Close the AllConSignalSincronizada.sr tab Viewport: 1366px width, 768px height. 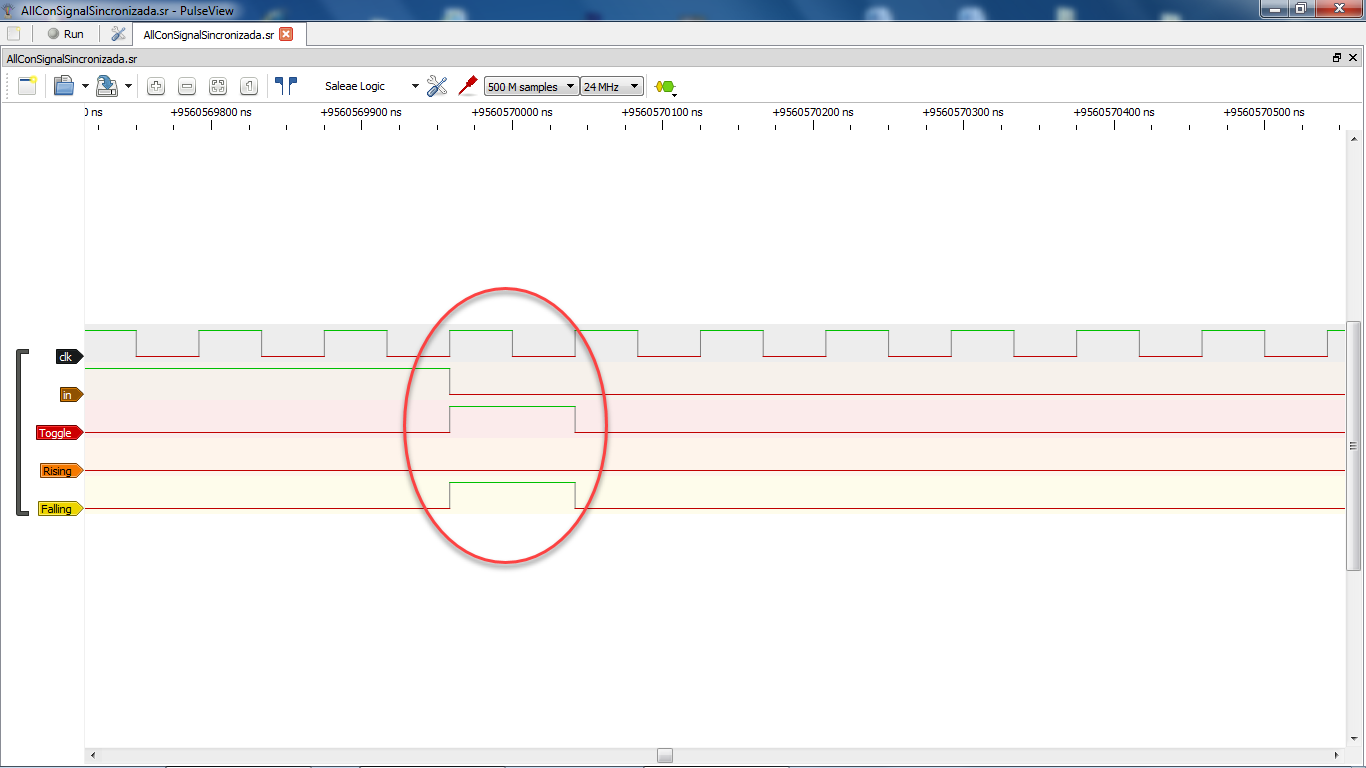click(x=286, y=34)
